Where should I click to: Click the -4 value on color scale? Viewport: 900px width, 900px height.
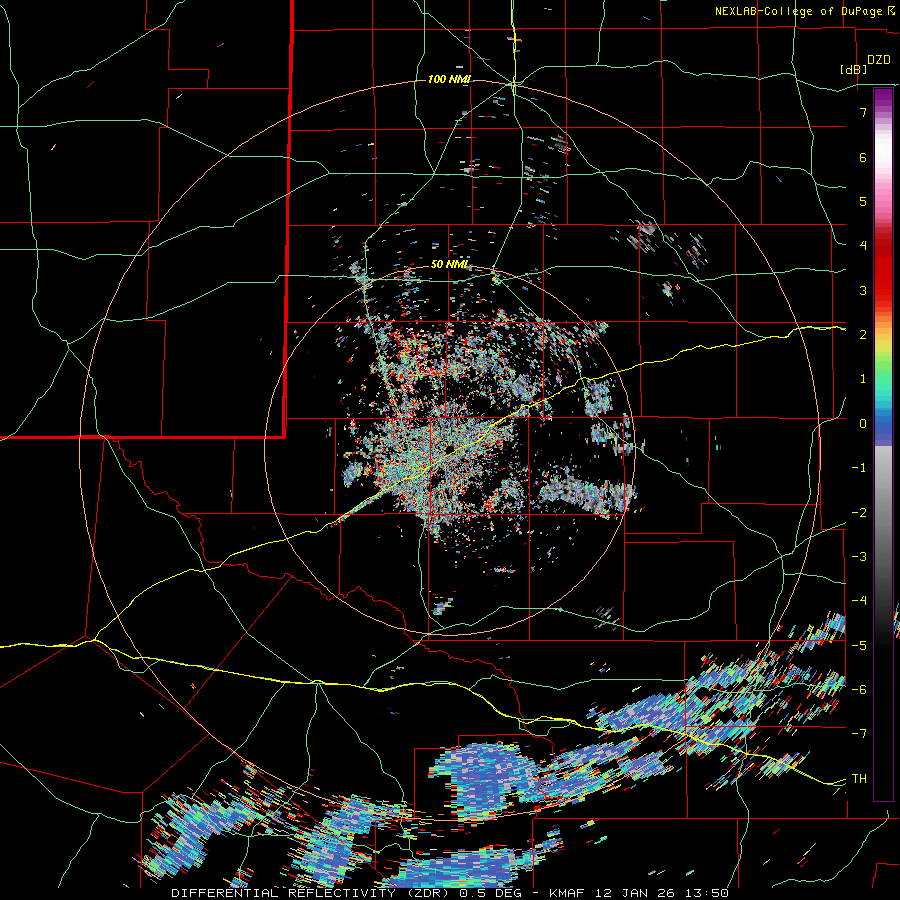pyautogui.click(x=859, y=601)
